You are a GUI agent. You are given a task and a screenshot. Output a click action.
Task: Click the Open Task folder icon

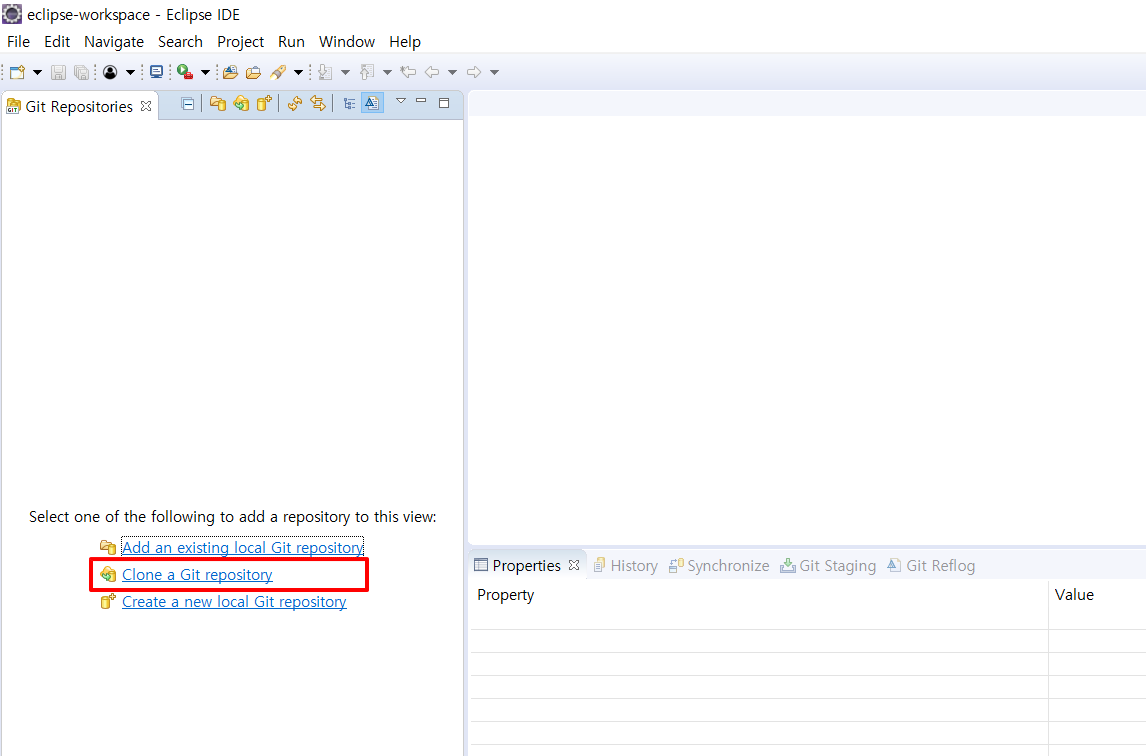tap(254, 72)
